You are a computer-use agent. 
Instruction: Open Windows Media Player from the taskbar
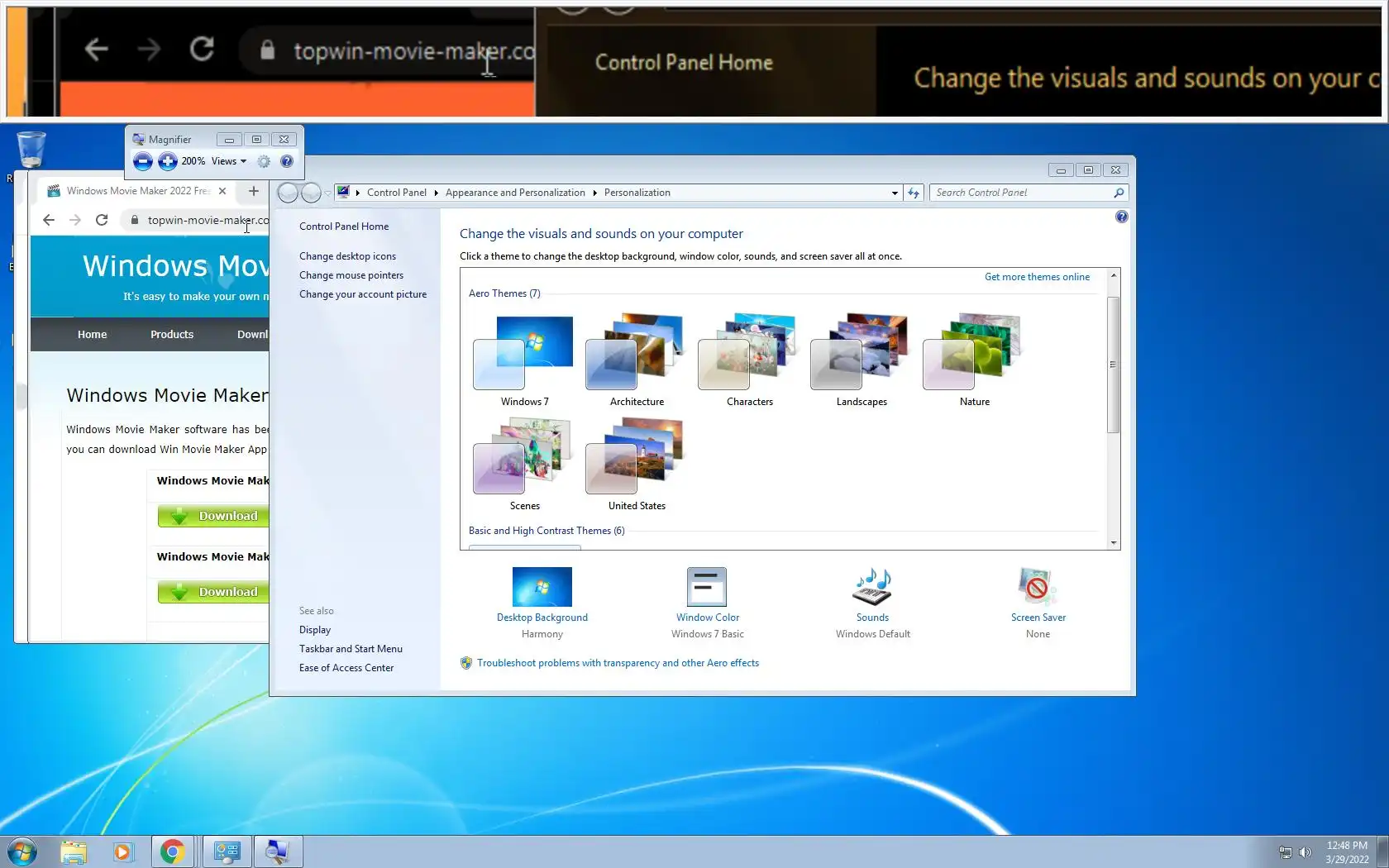coord(122,851)
